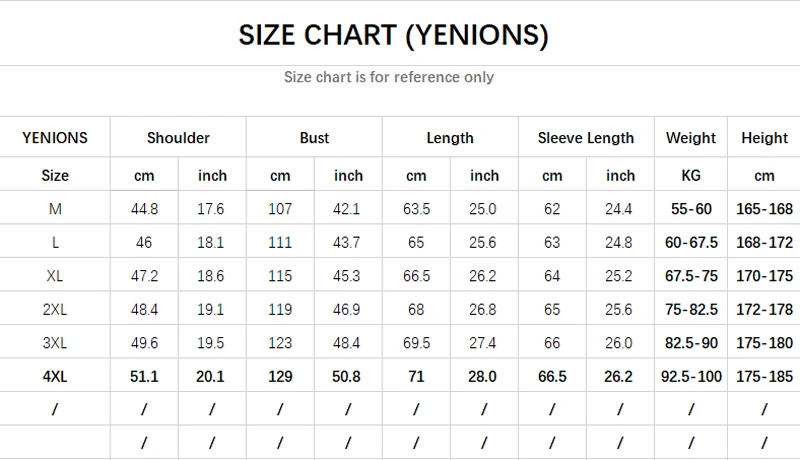800x460 pixels.
Task: Select the 3XL size row label
Action: [55, 343]
